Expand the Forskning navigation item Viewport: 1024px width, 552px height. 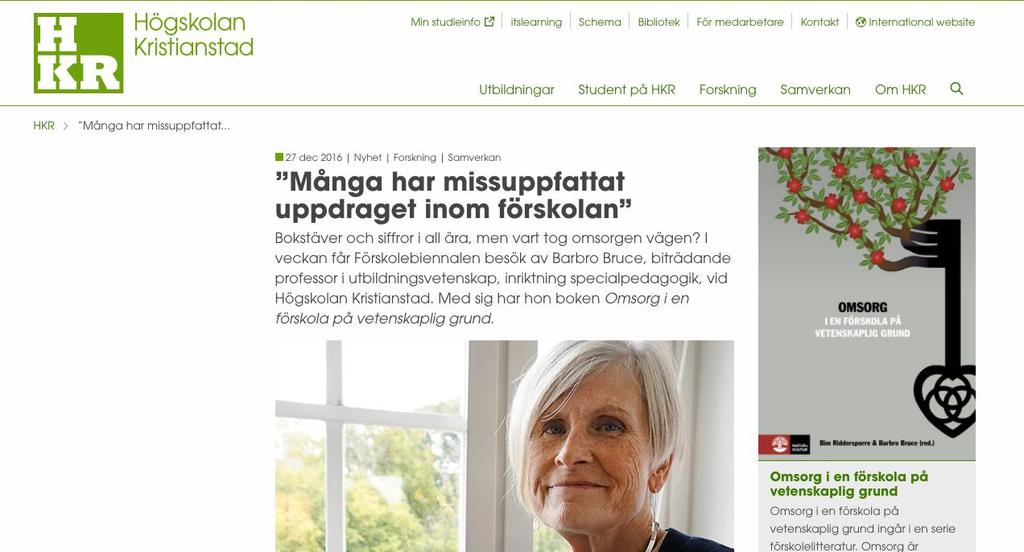pos(728,89)
